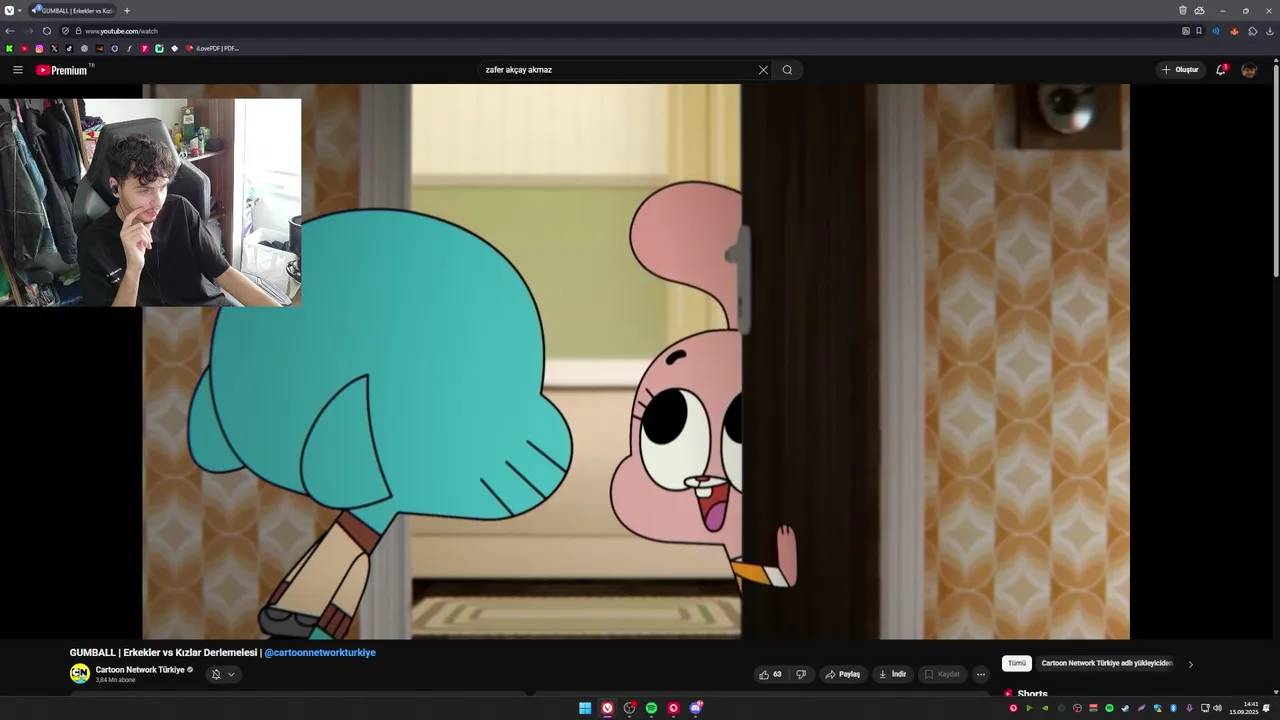Open Spotify from the taskbar
Image resolution: width=1280 pixels, height=720 pixels.
pyautogui.click(x=651, y=708)
